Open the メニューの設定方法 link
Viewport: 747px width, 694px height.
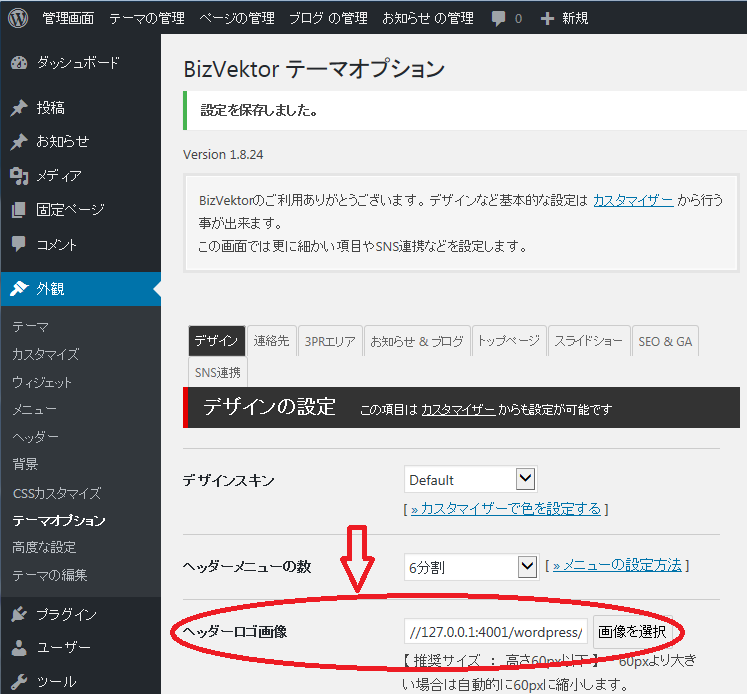point(617,565)
